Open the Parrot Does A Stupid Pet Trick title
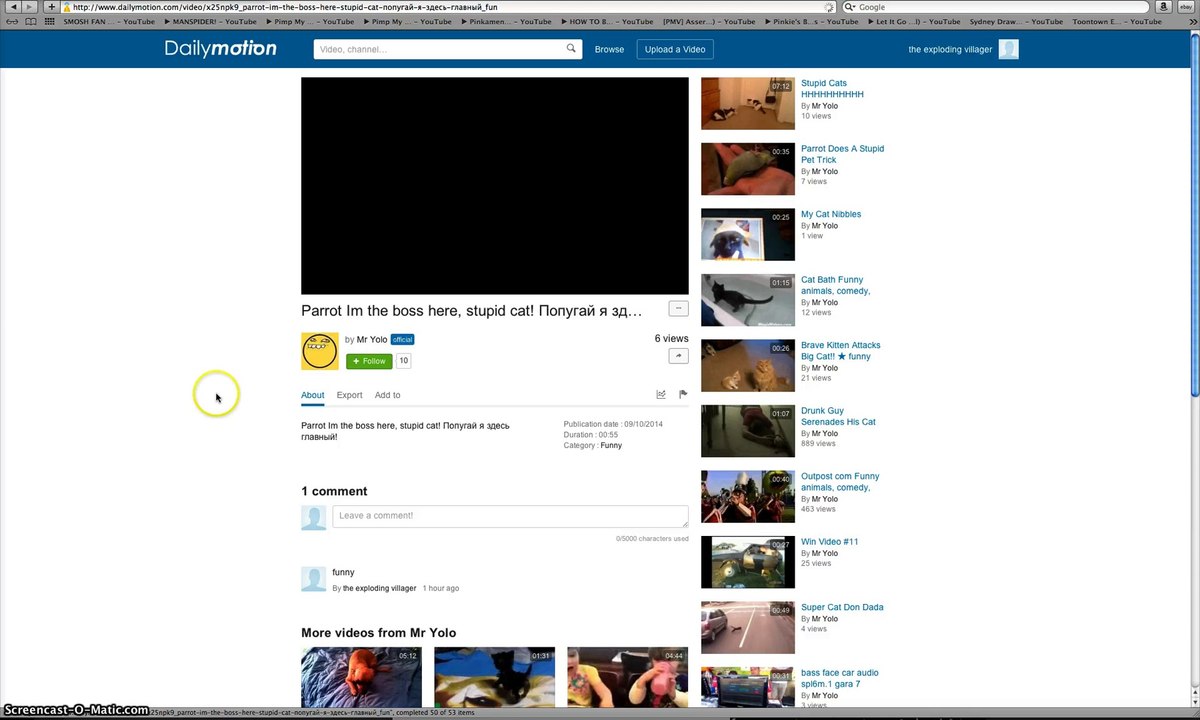 (x=842, y=154)
